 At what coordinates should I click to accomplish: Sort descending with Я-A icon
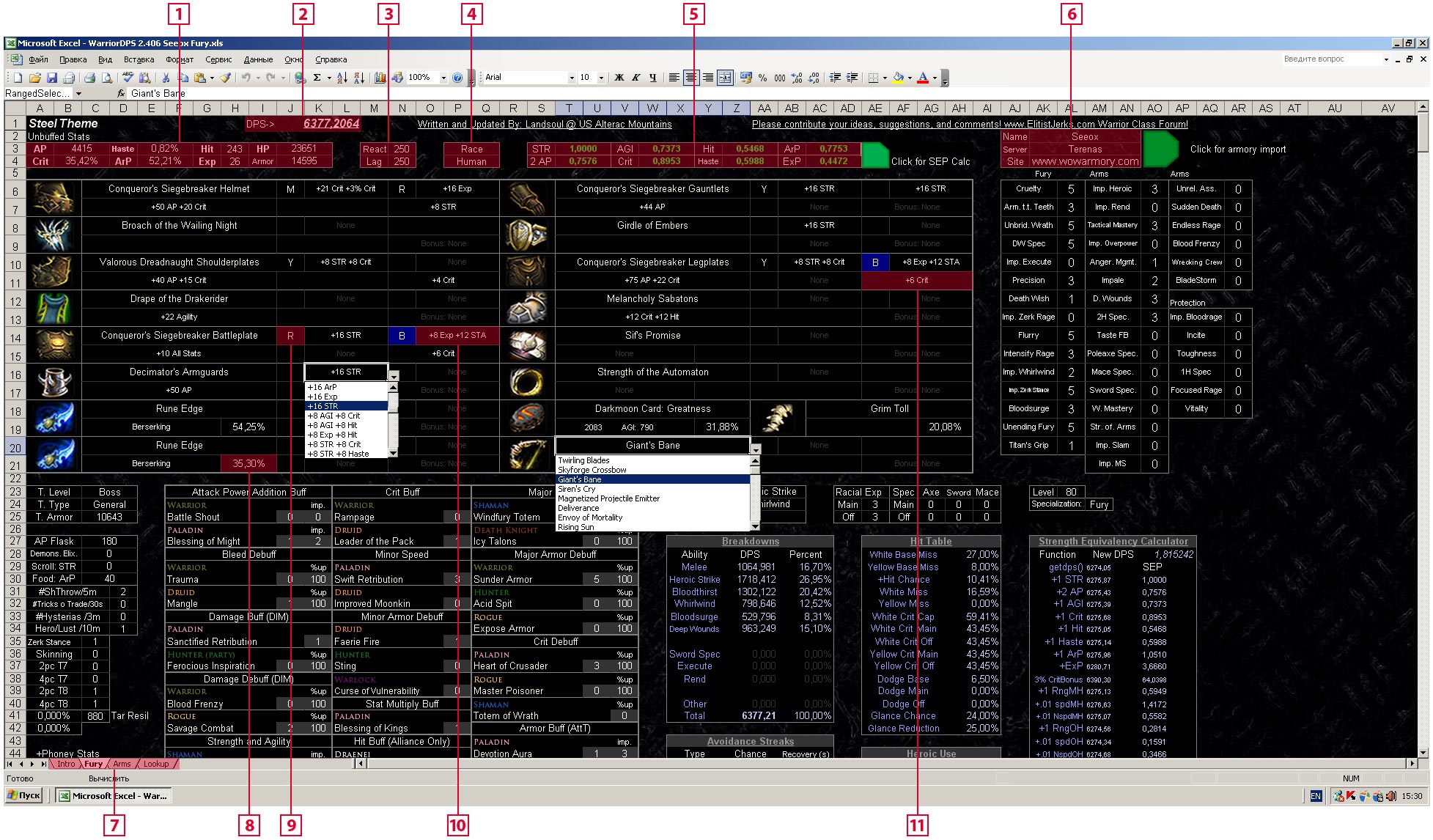[x=359, y=78]
